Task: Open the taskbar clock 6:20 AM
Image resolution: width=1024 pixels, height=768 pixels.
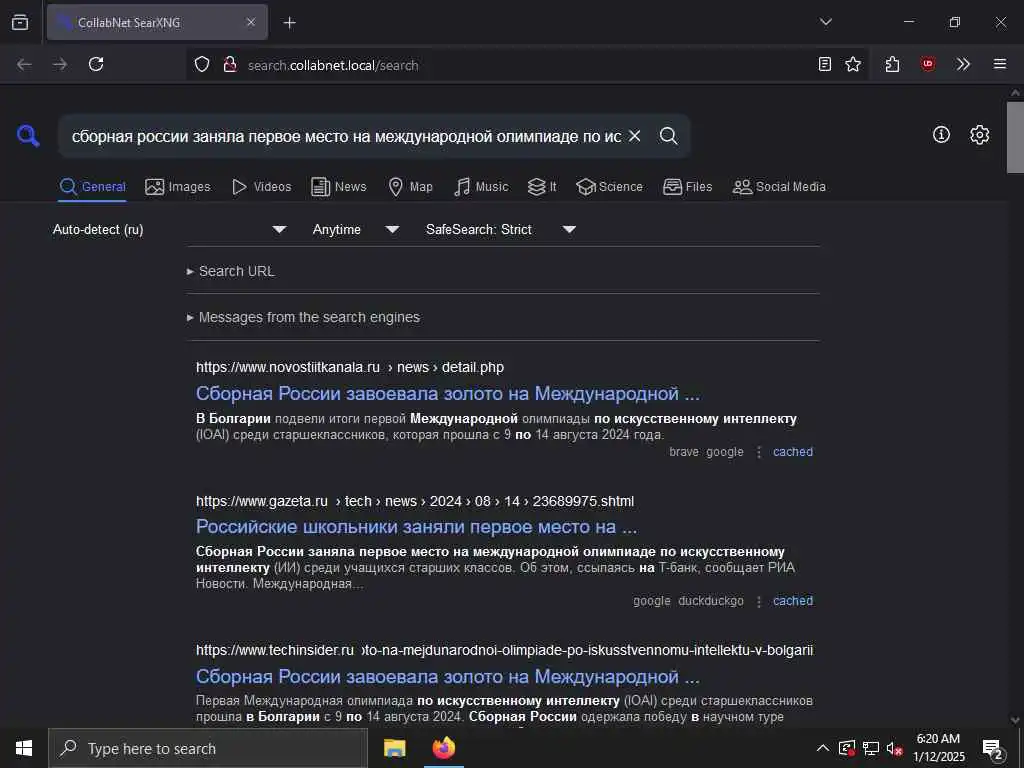Action: 938,748
